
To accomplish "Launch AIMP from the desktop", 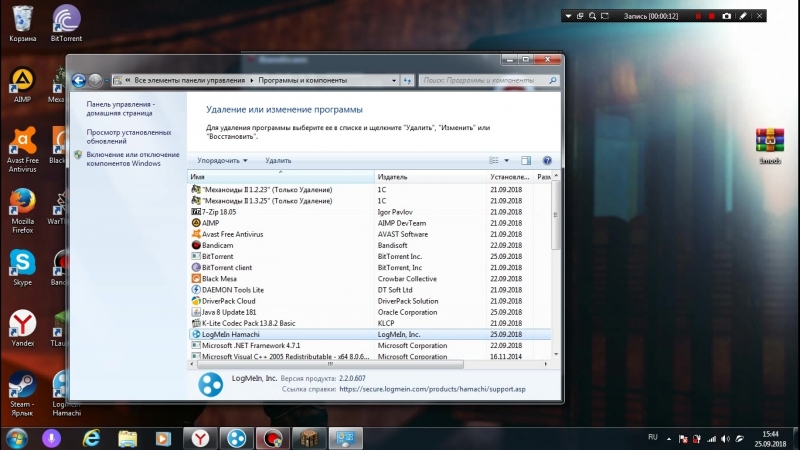I will coord(22,85).
